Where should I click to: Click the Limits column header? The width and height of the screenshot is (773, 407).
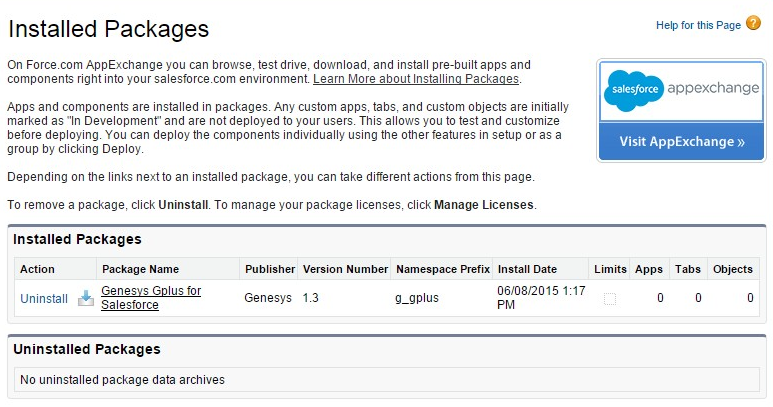click(610, 269)
